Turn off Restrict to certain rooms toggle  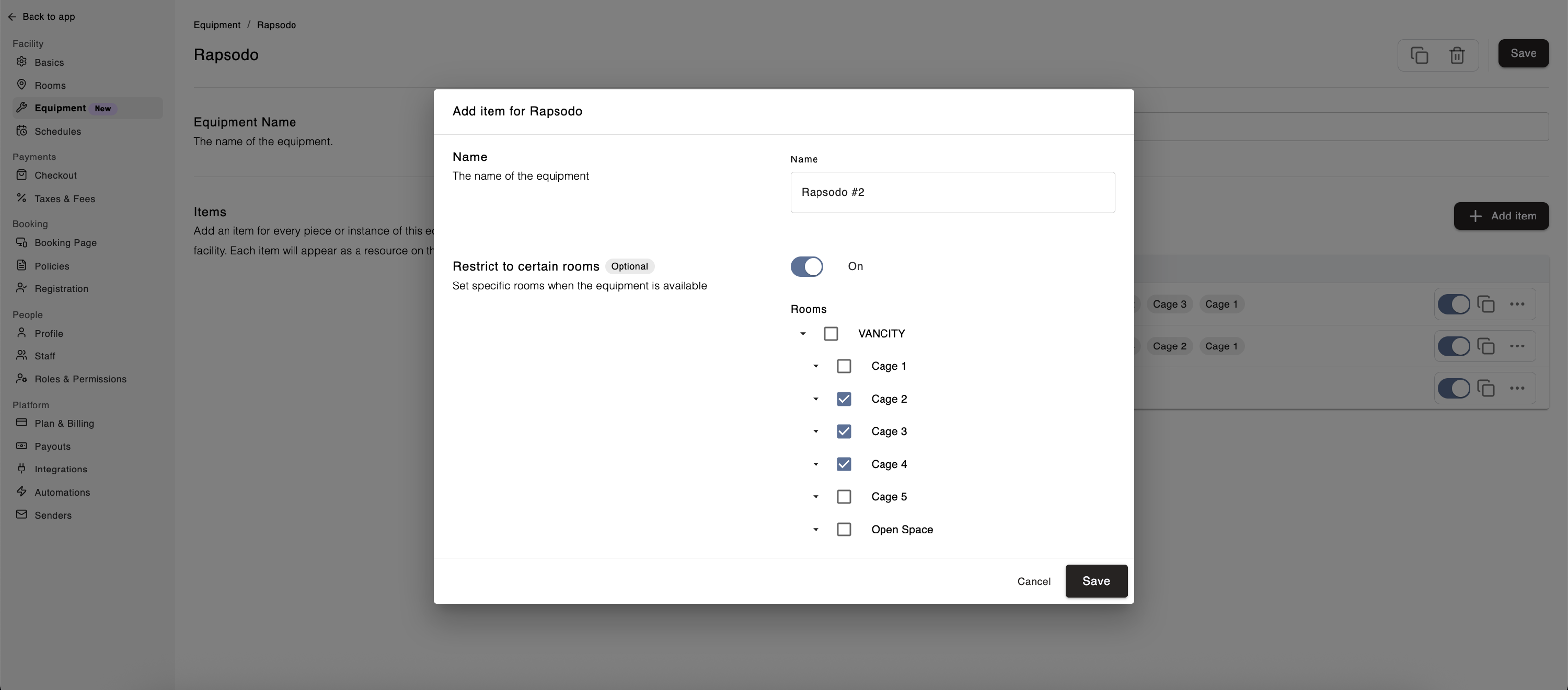tap(806, 266)
